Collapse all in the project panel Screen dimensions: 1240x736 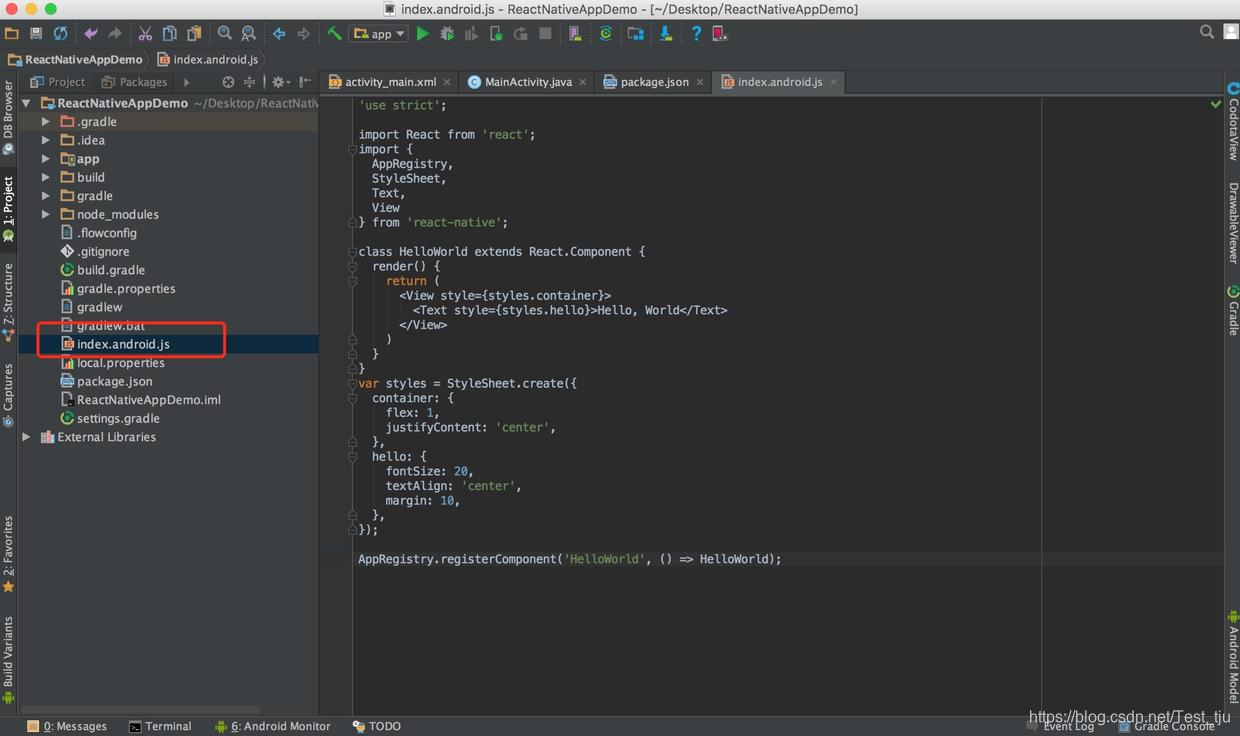(x=250, y=82)
